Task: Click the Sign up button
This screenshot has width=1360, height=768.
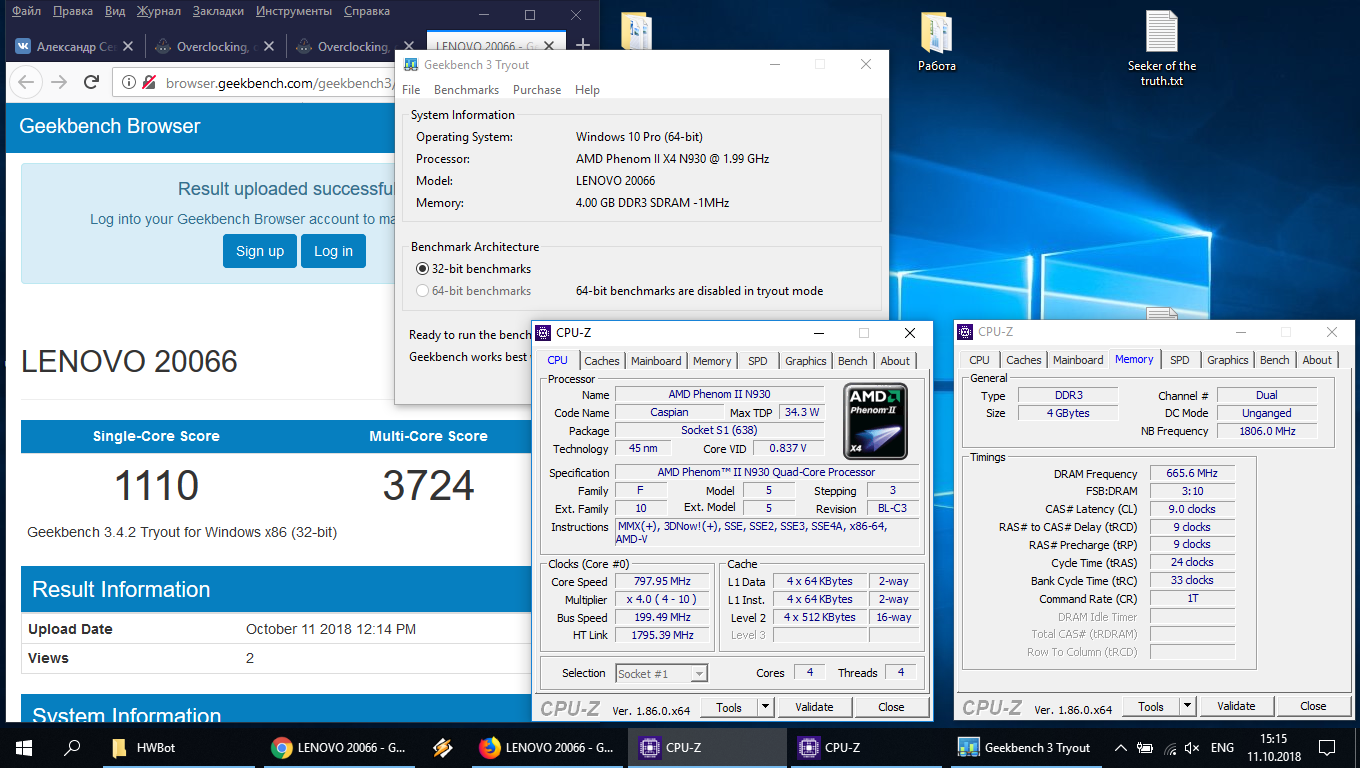Action: 260,251
